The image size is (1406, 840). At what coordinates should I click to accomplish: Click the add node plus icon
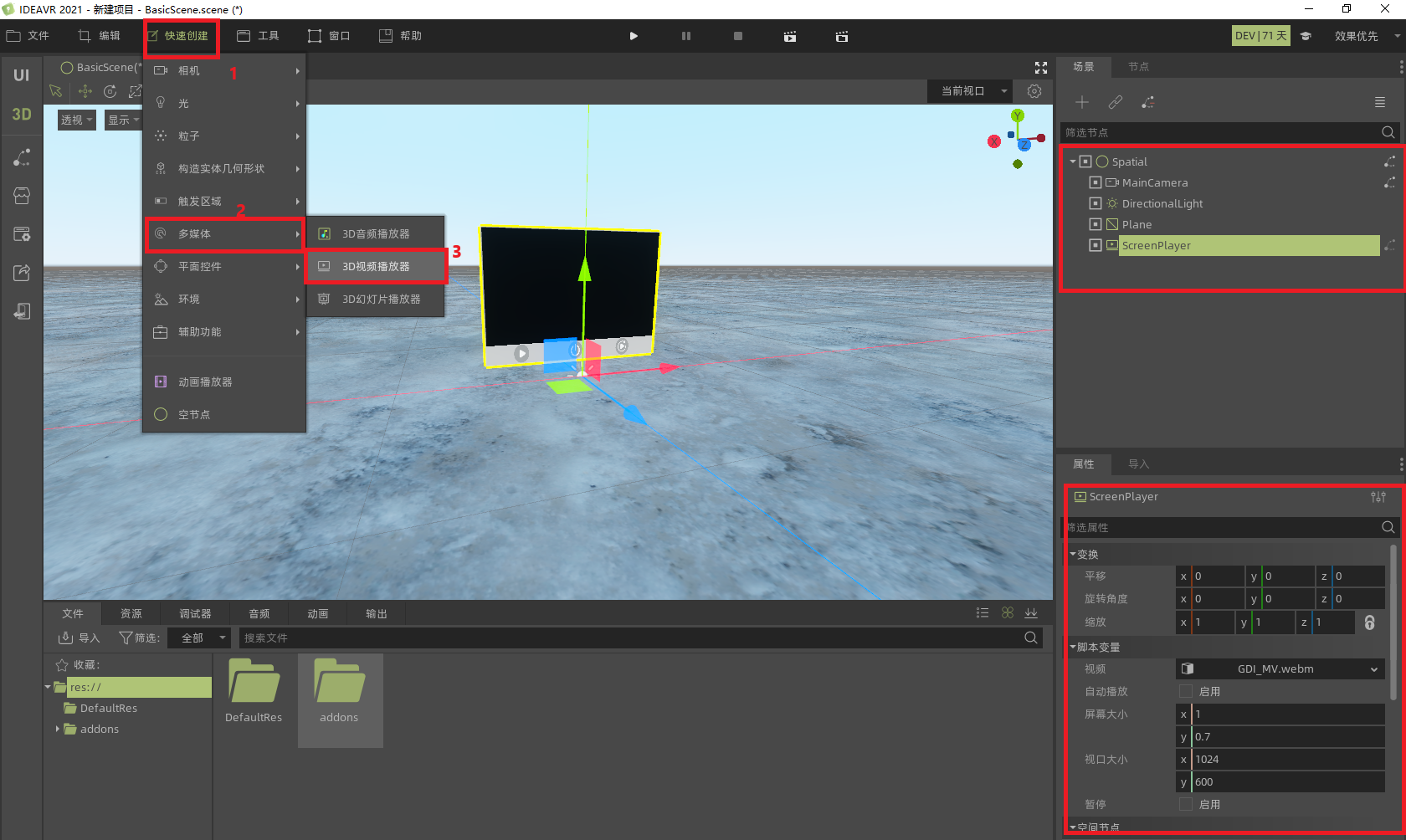click(1082, 102)
